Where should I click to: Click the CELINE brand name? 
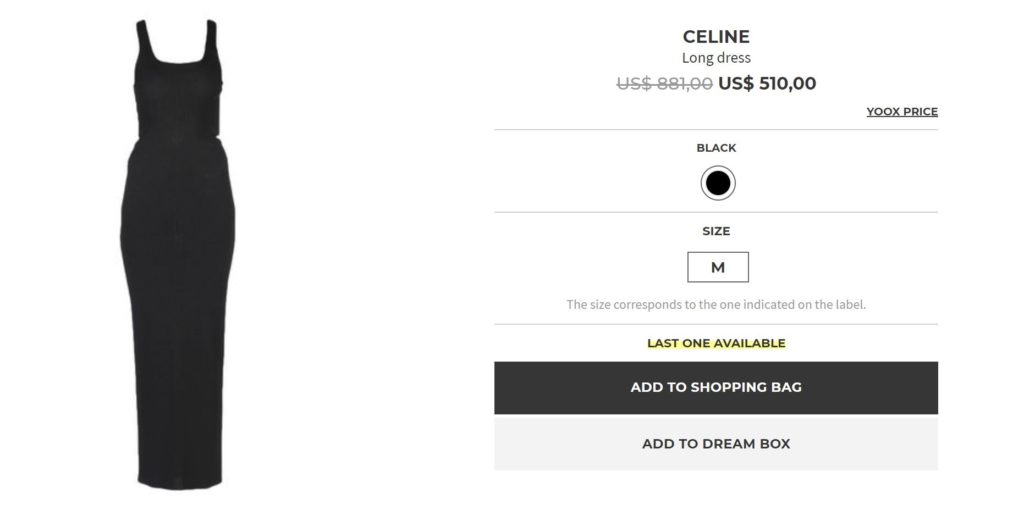(716, 37)
